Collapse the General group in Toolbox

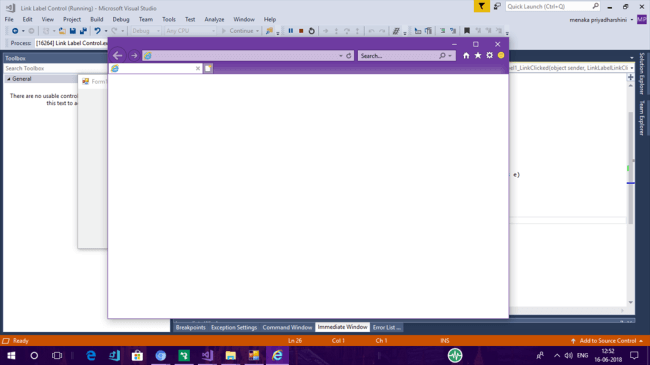tap(9, 79)
